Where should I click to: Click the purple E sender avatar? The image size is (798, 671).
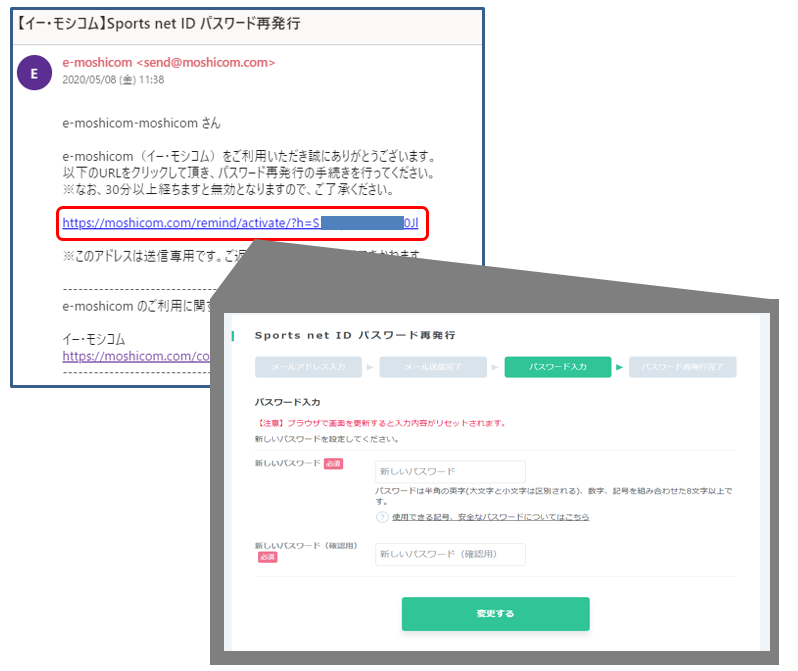(35, 73)
